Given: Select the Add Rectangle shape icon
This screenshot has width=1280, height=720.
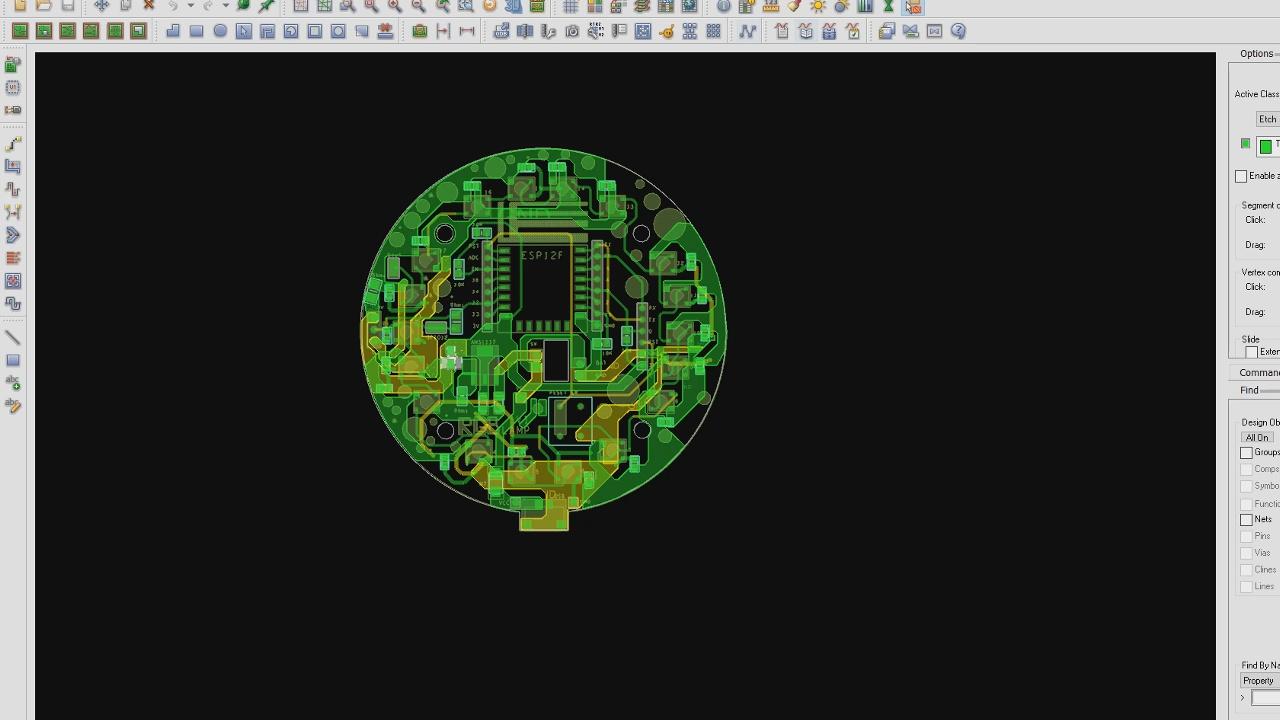Looking at the screenshot, I should coord(196,31).
